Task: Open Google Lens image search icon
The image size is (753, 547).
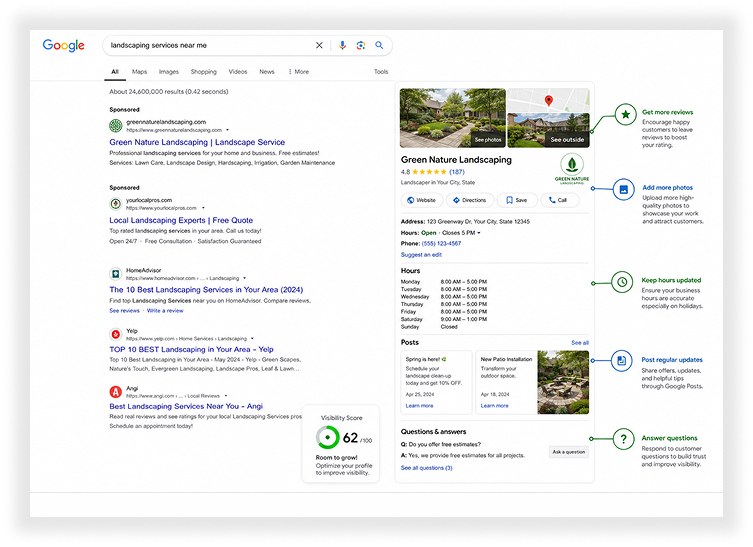Action: [x=361, y=45]
